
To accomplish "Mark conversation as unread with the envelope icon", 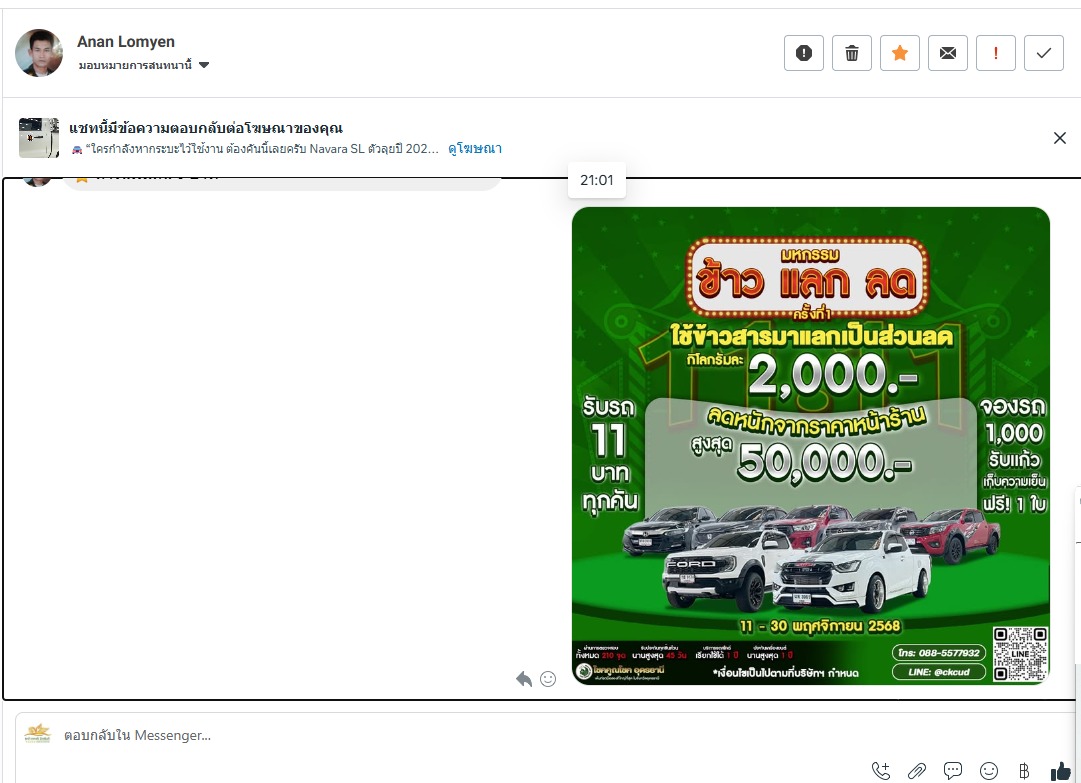I will pos(948,53).
